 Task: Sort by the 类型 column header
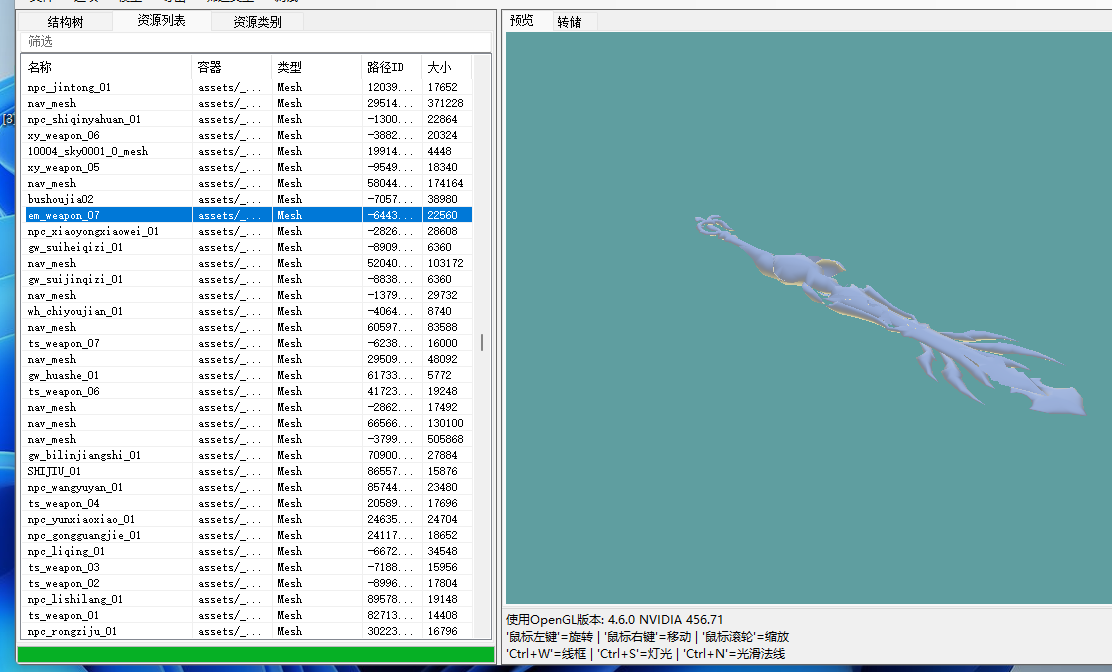[x=317, y=67]
